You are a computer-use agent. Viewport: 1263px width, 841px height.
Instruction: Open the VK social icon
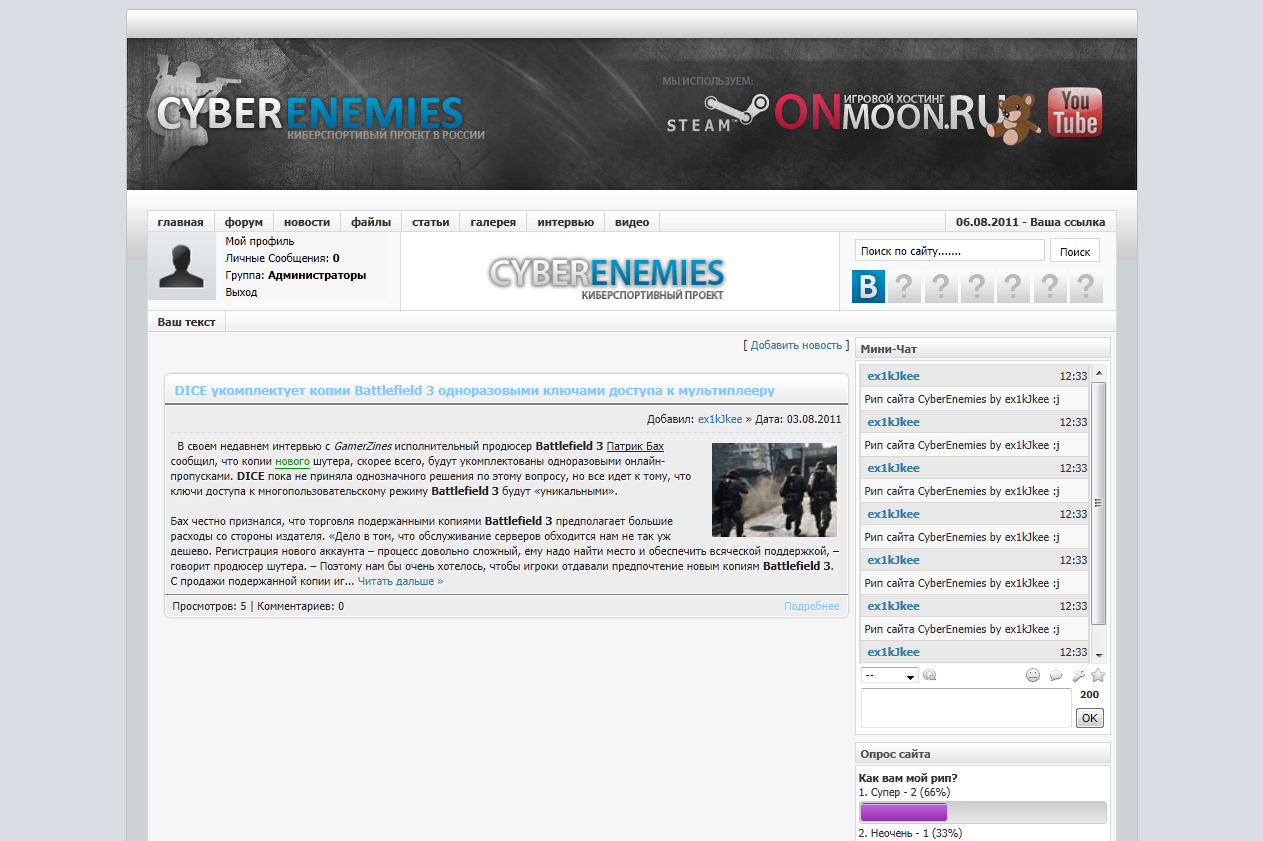868,287
